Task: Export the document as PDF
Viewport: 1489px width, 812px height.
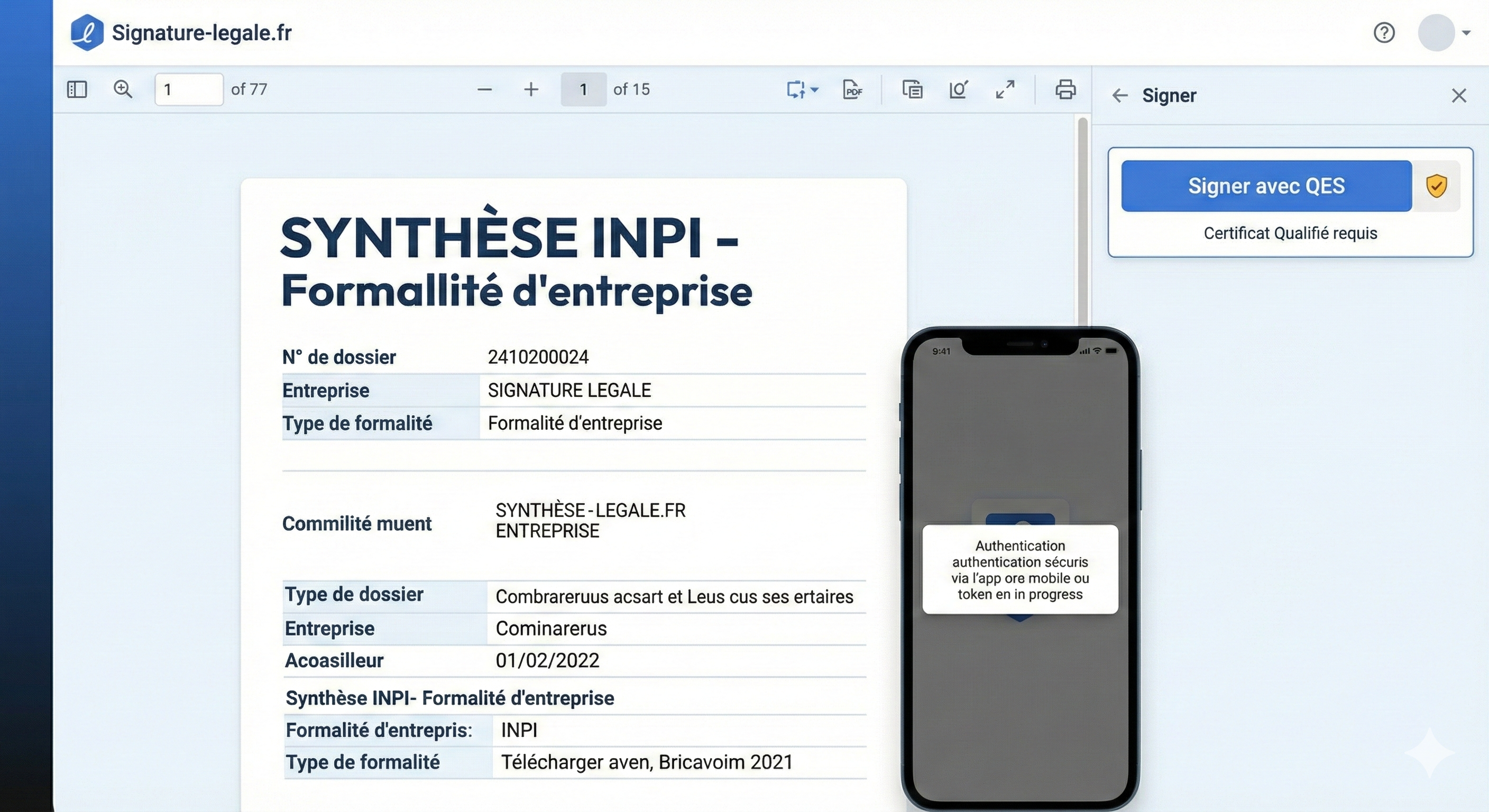Action: [x=852, y=89]
